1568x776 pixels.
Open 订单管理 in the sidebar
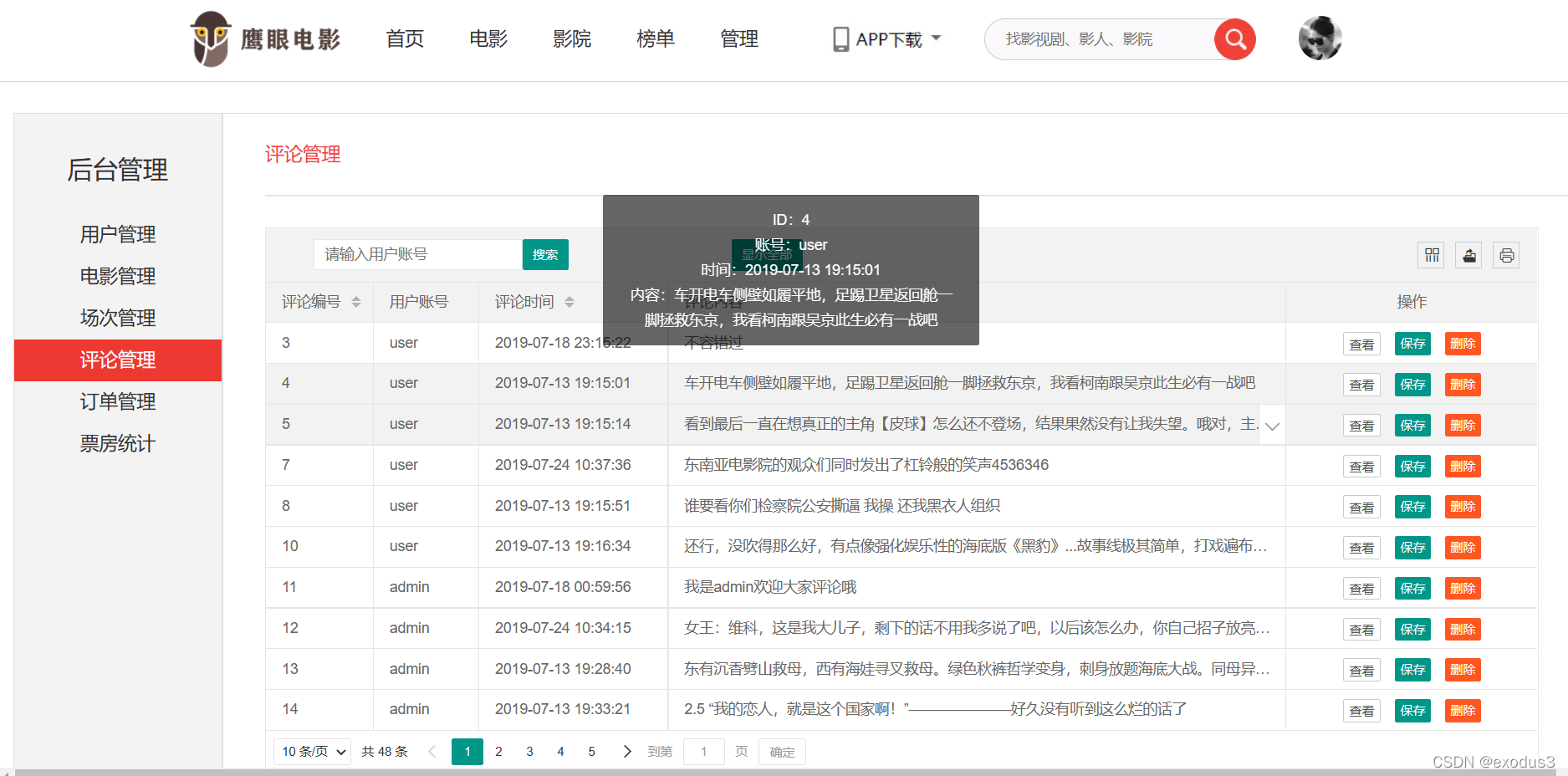click(117, 401)
